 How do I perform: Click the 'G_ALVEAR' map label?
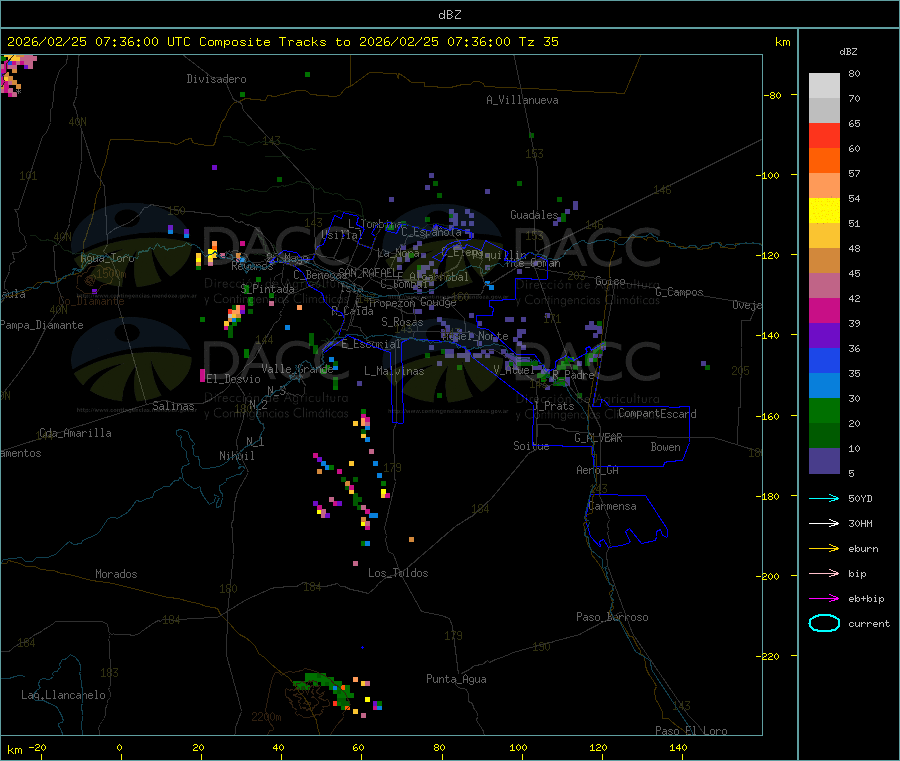tap(598, 438)
